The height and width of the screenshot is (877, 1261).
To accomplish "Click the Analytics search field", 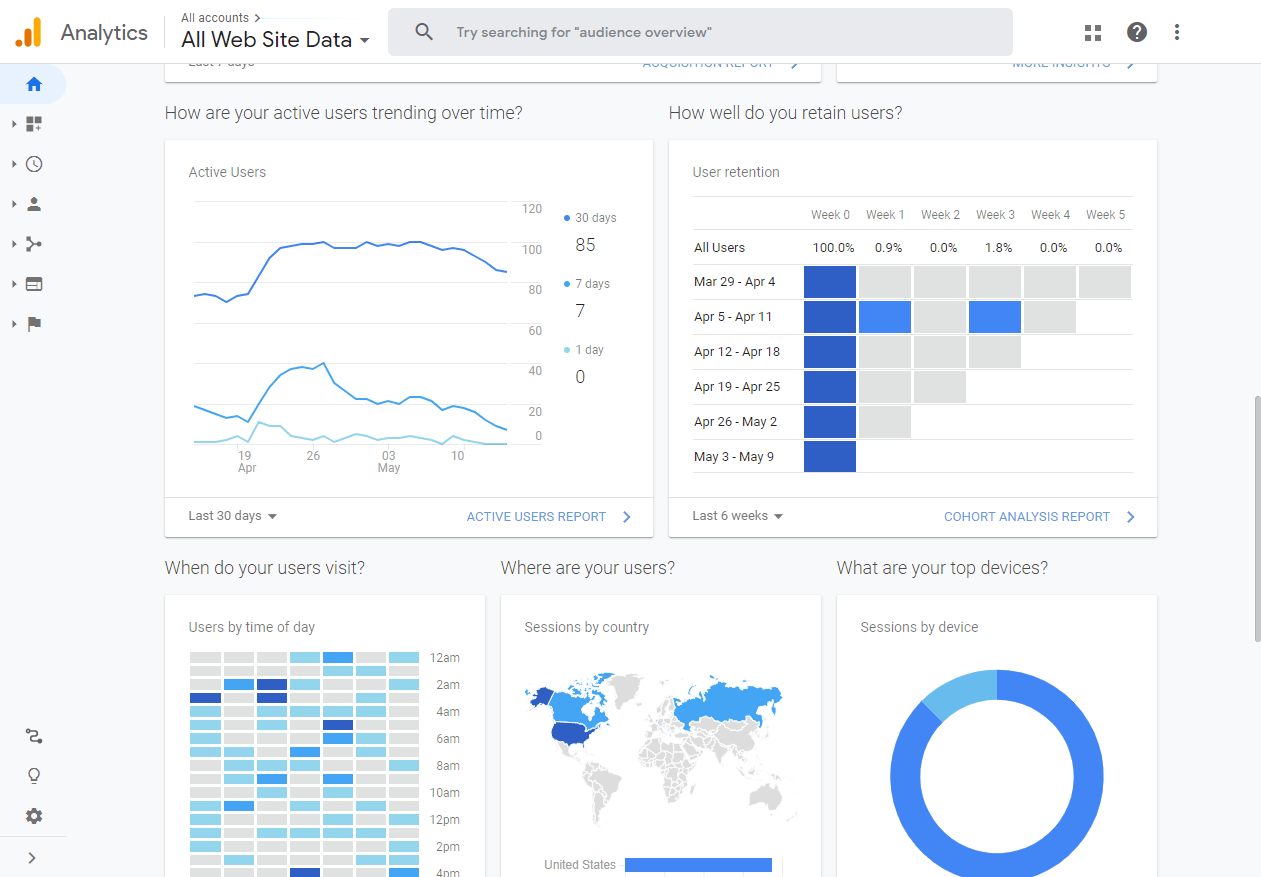I will (700, 32).
